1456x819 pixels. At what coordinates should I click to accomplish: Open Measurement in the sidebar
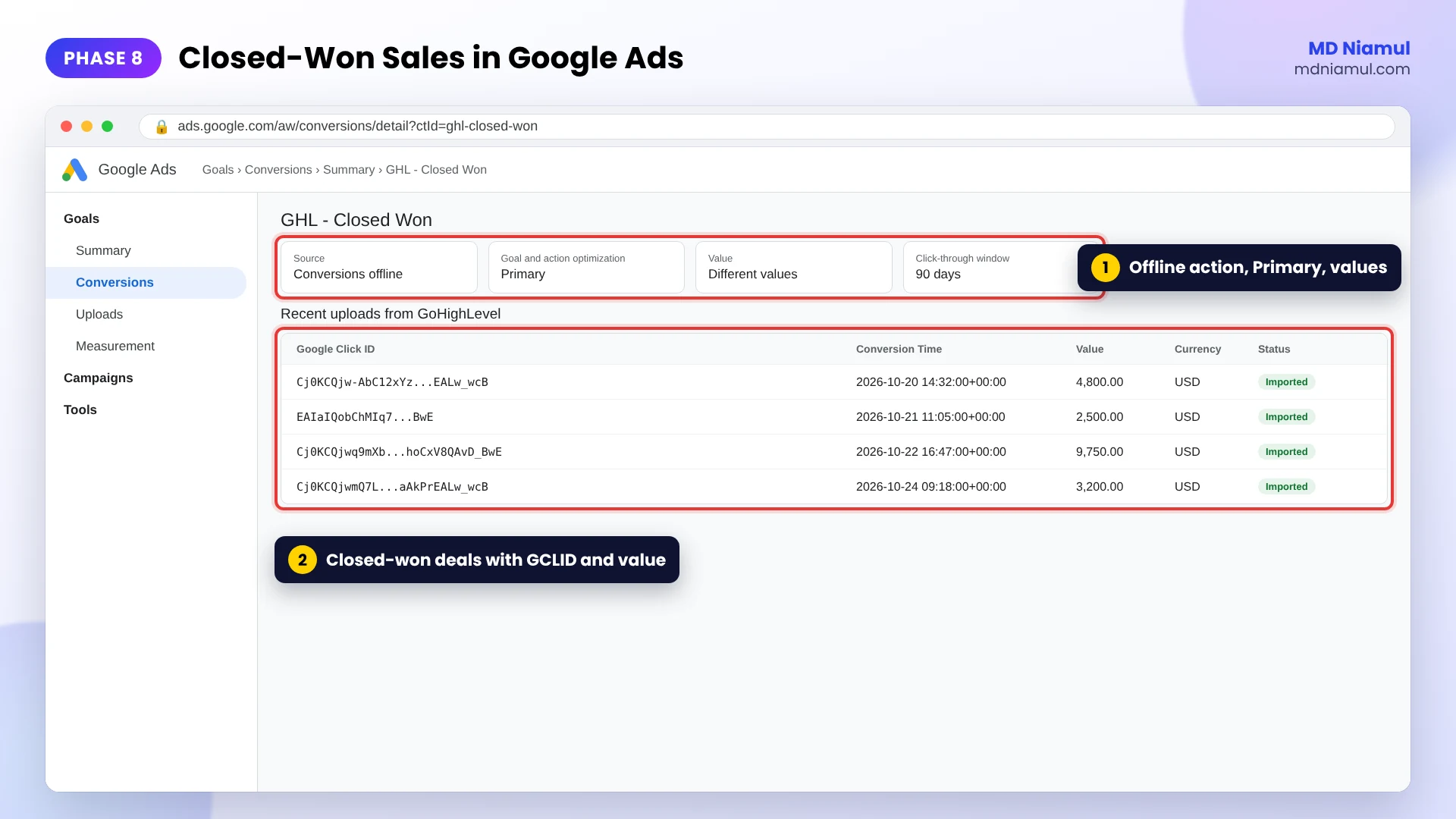(x=115, y=346)
